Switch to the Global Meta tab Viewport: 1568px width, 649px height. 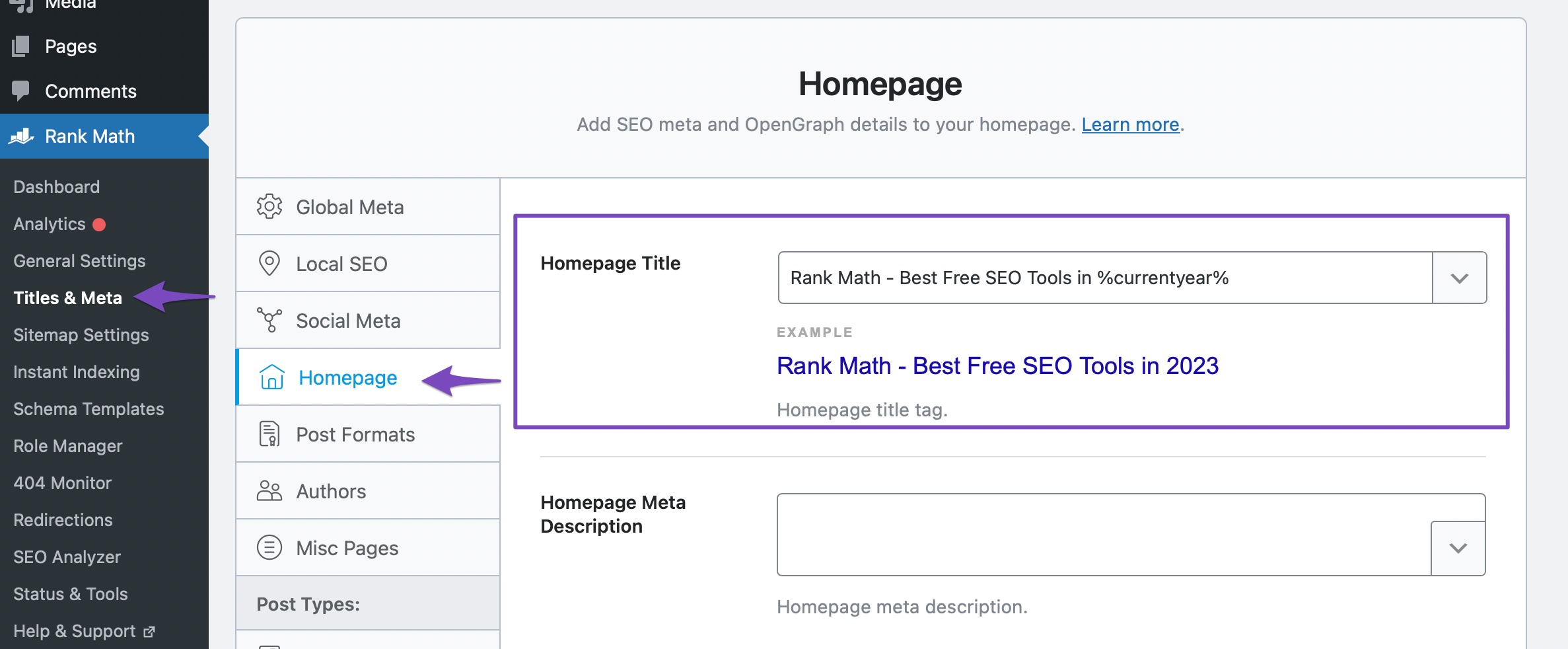(368, 207)
